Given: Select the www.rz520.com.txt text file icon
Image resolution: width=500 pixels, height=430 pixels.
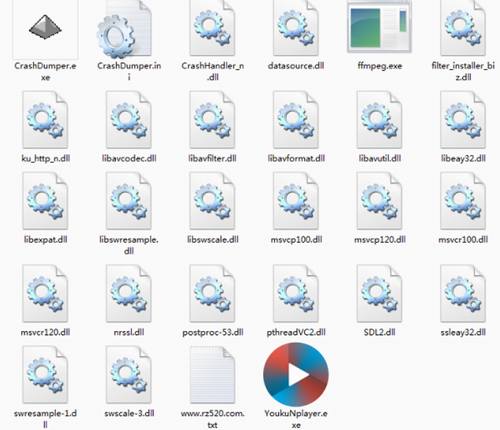Looking at the screenshot, I should (x=212, y=375).
